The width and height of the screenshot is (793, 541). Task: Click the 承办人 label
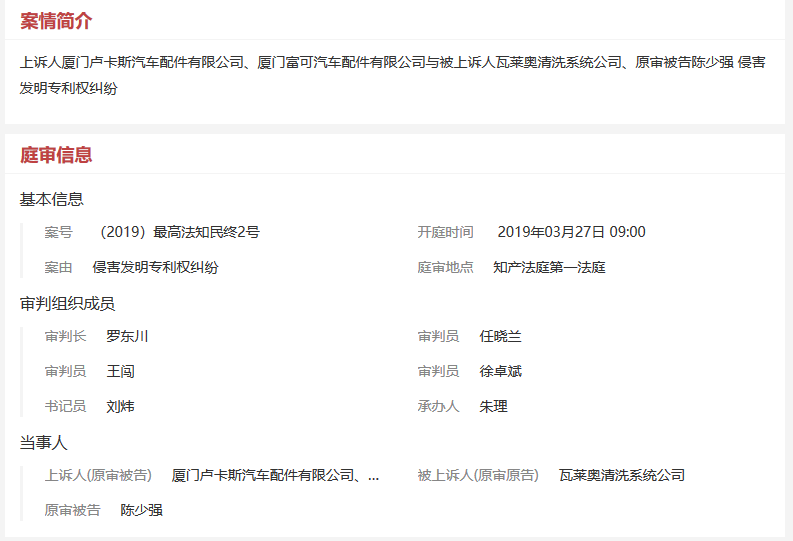[438, 406]
